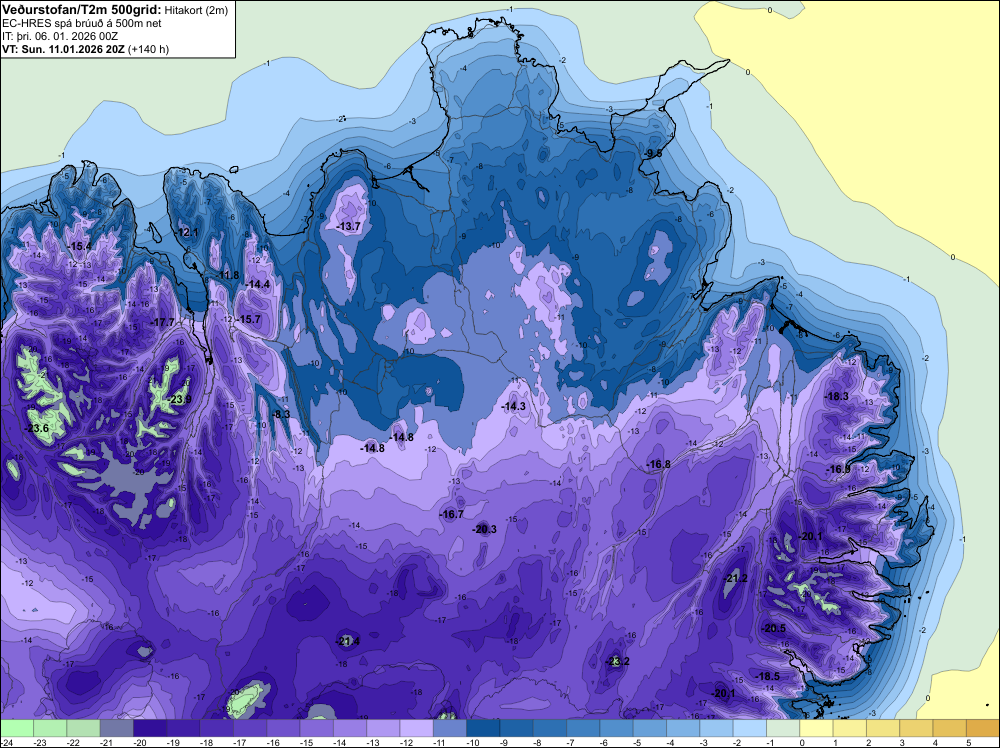Image resolution: width=1000 pixels, height=748 pixels.
Task: Click the -20.3 temperature label
Action: tap(484, 529)
